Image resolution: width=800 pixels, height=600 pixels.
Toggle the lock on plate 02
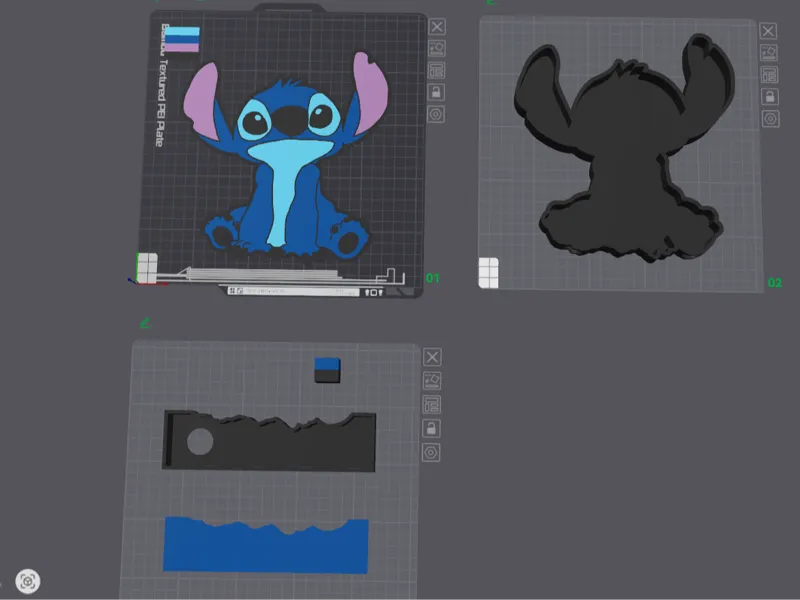(770, 96)
